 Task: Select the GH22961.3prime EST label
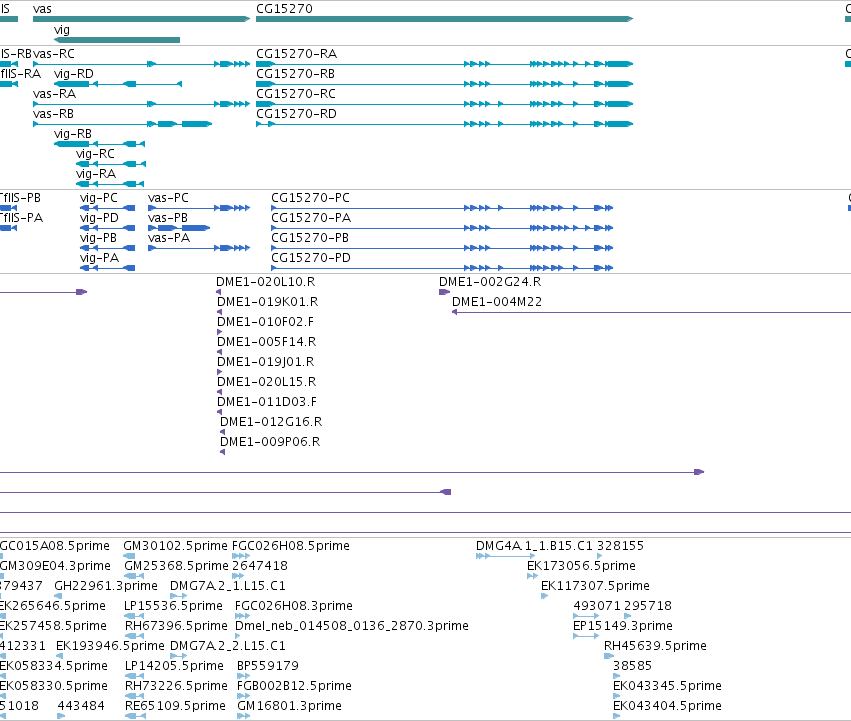(x=106, y=586)
